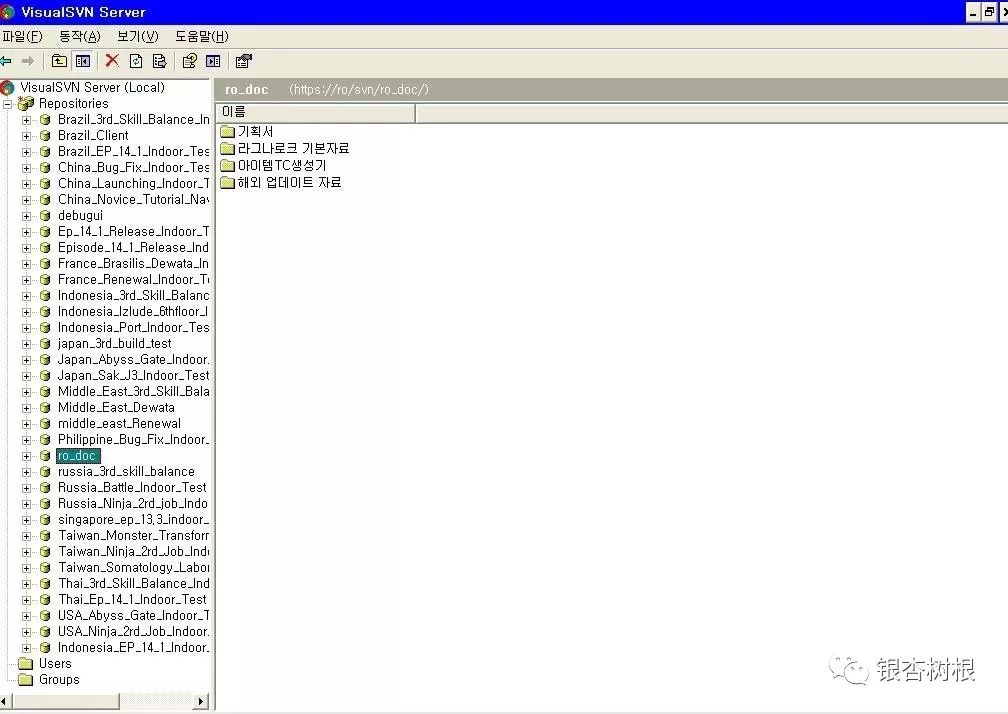The width and height of the screenshot is (1008, 714).
Task: Click the 이름 column header
Action: (315, 112)
